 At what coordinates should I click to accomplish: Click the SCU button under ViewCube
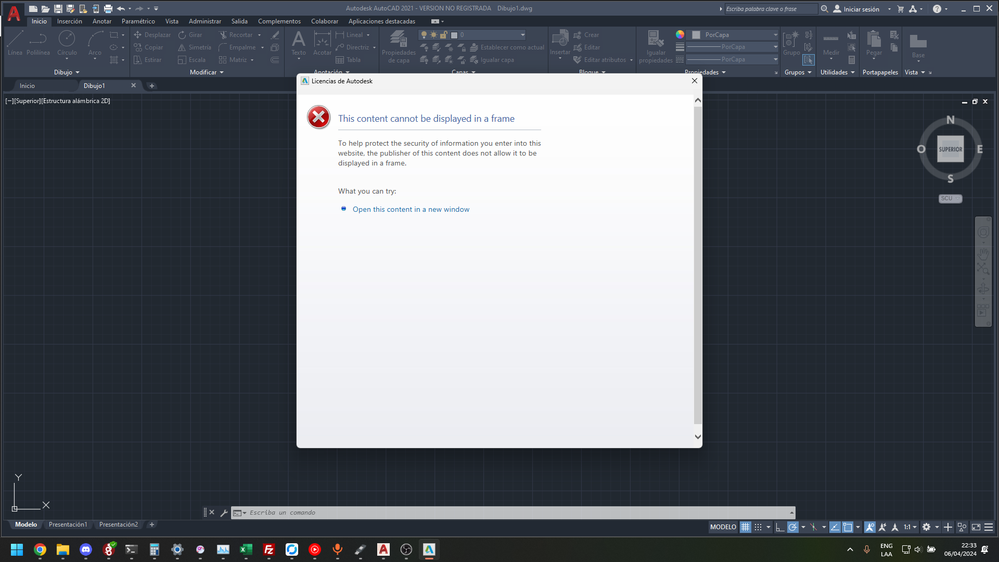tap(950, 198)
